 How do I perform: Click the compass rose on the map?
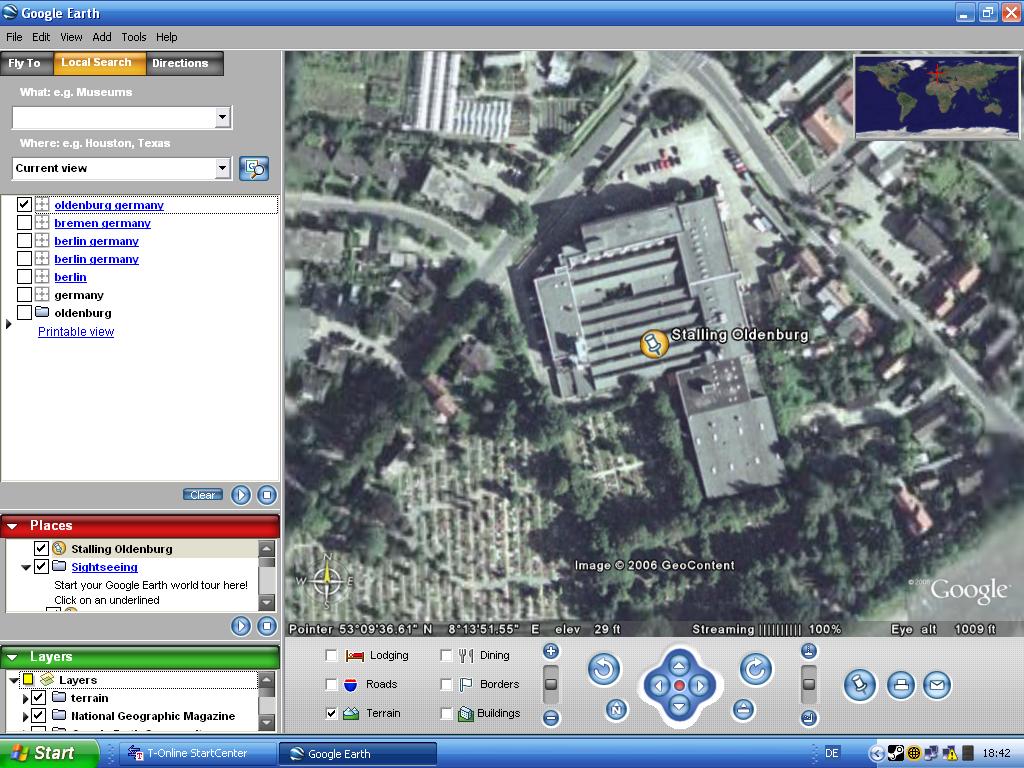point(328,580)
